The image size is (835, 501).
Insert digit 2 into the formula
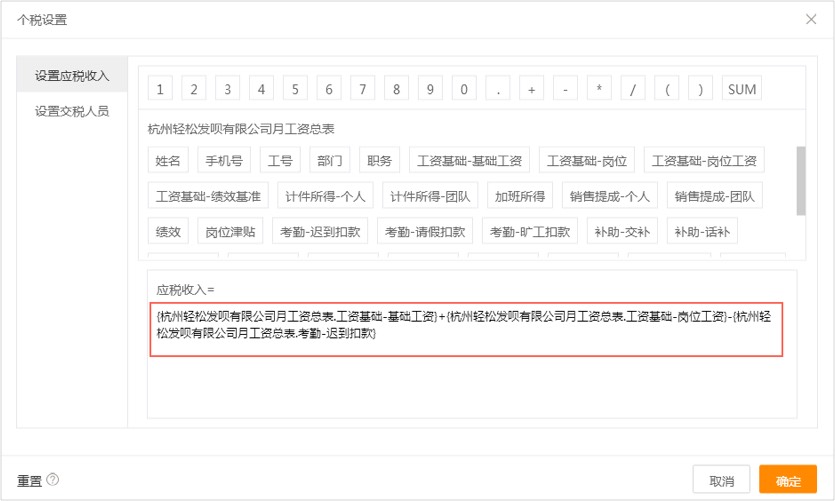(x=194, y=89)
